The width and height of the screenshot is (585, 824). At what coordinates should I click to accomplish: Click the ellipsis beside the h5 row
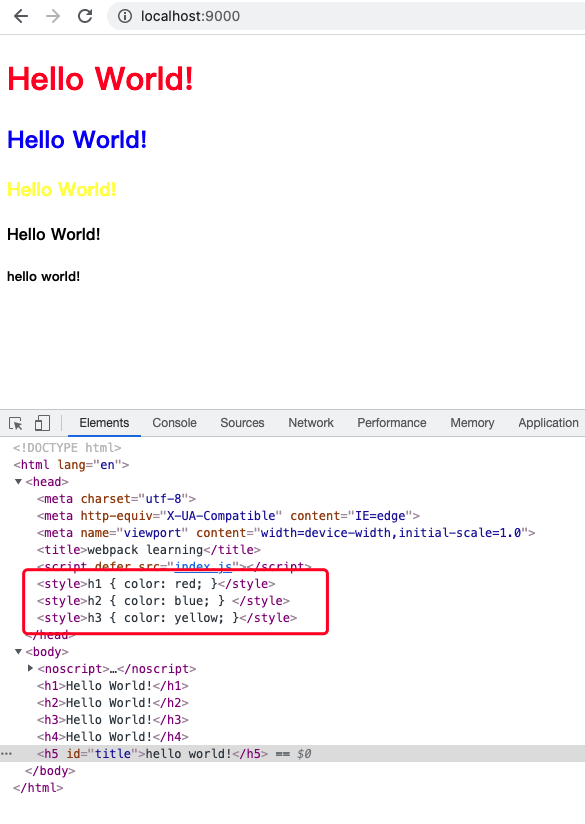tap(6, 754)
